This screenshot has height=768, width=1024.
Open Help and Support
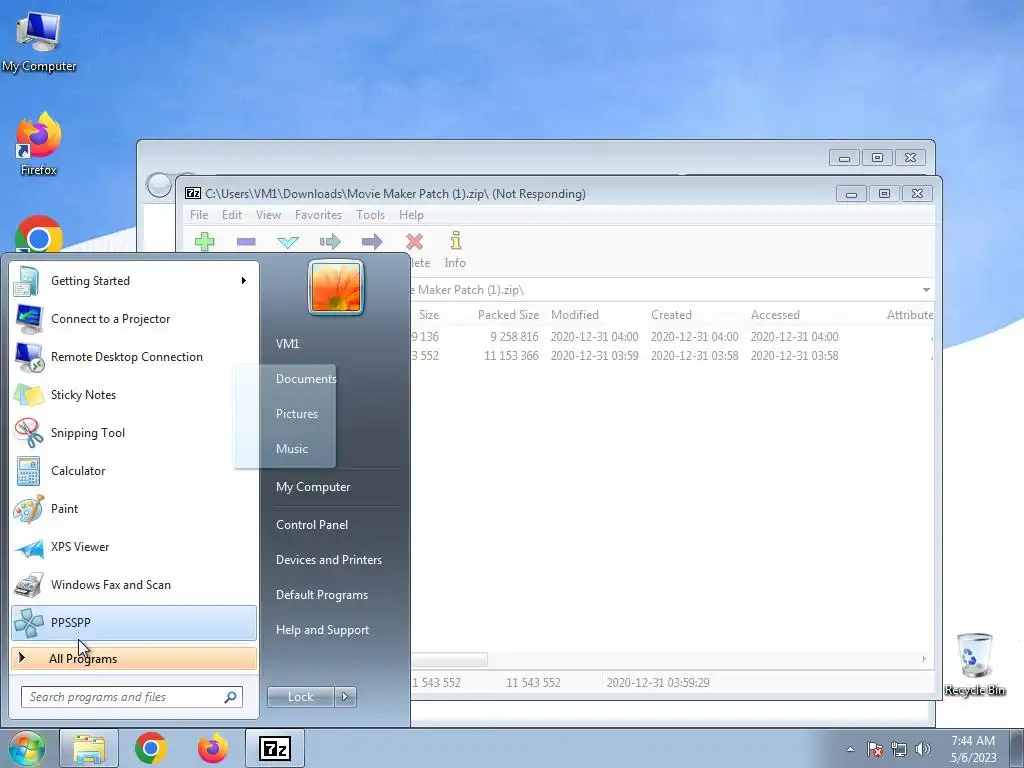[323, 630]
